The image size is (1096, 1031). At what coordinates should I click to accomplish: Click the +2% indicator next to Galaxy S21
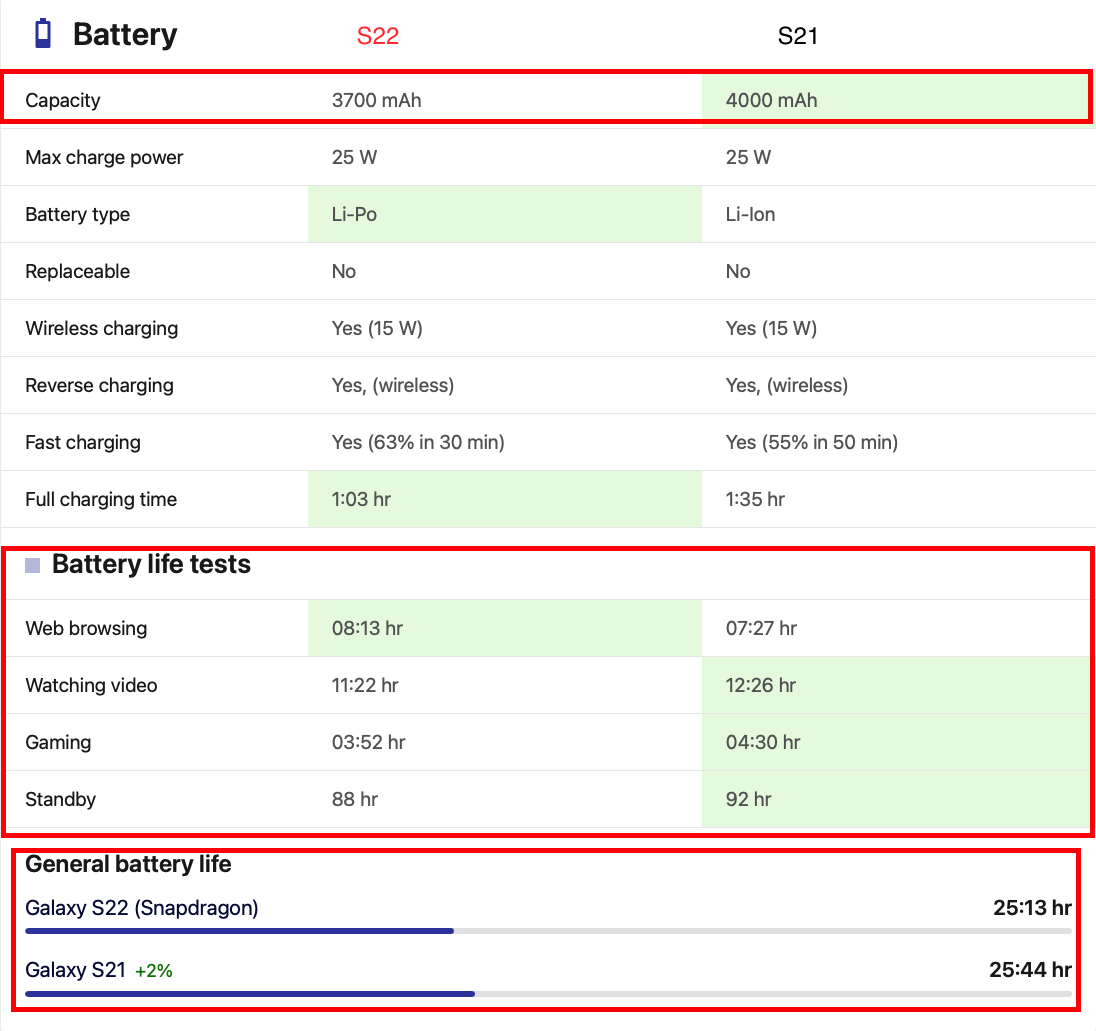point(154,971)
